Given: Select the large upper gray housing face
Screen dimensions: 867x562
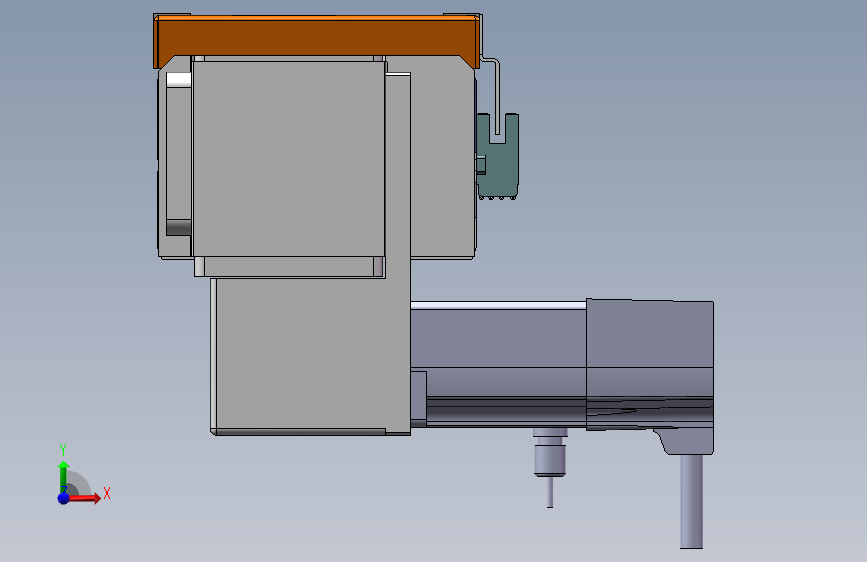Looking at the screenshot, I should pos(288,159).
